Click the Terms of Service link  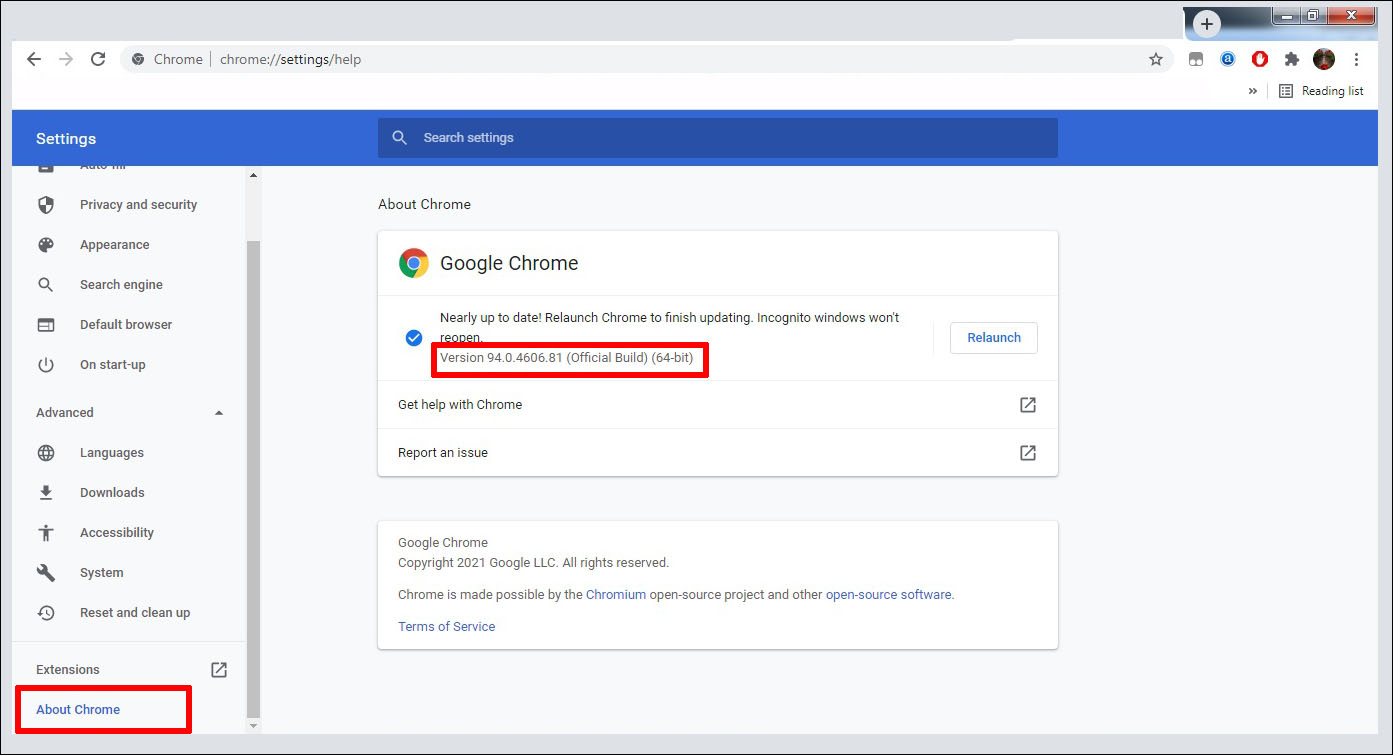[x=446, y=627]
